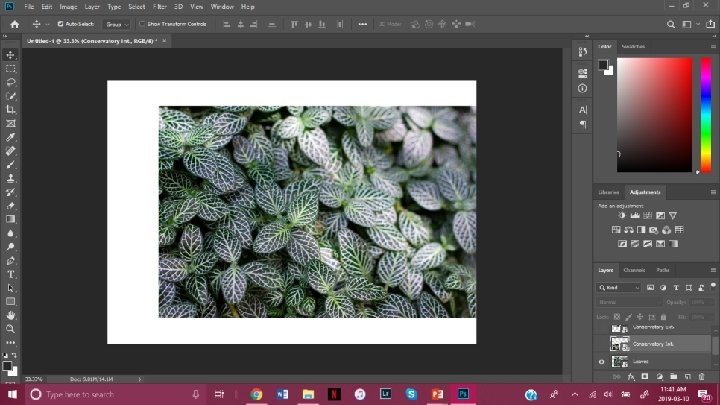
Task: Select the Rectangular Marquee tool
Action: point(10,68)
